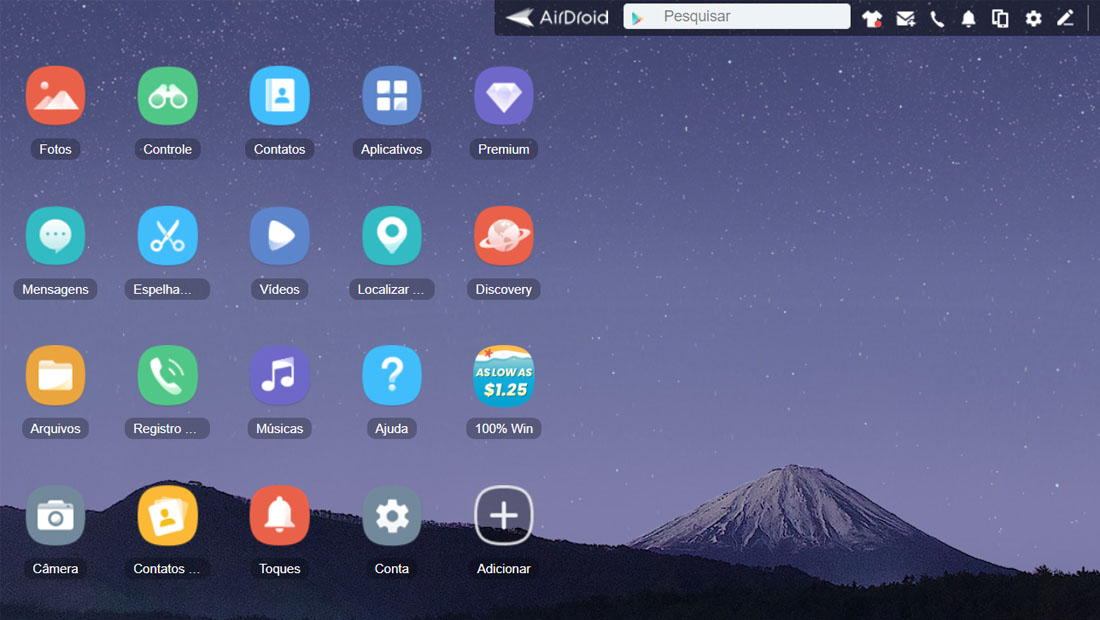Open the Controle binoculars icon
This screenshot has width=1100, height=620.
pos(168,95)
